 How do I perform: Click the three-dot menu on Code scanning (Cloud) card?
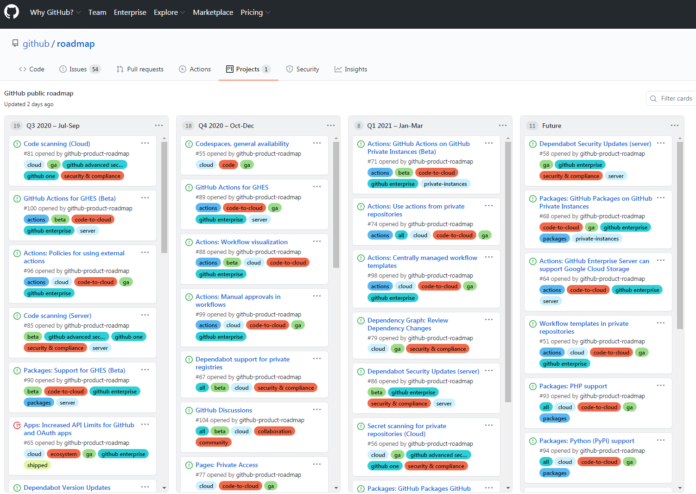point(147,144)
